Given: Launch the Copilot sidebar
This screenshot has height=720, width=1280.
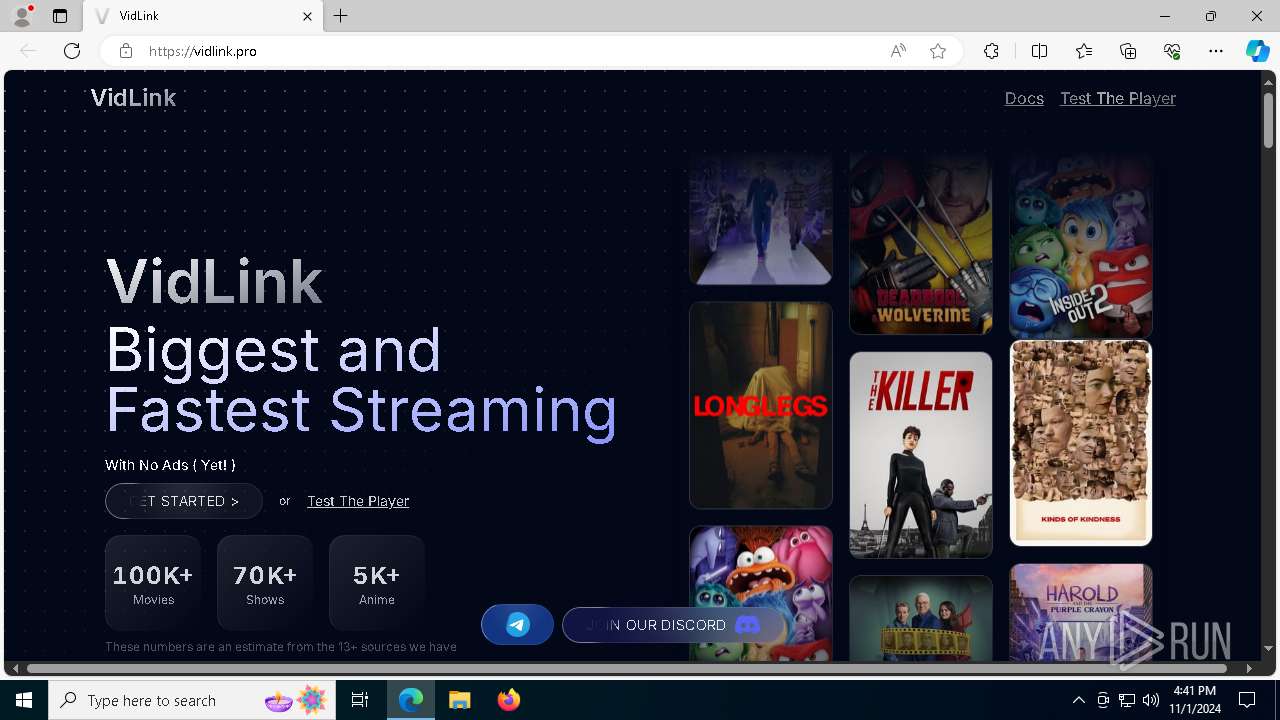Looking at the screenshot, I should coord(1258,51).
